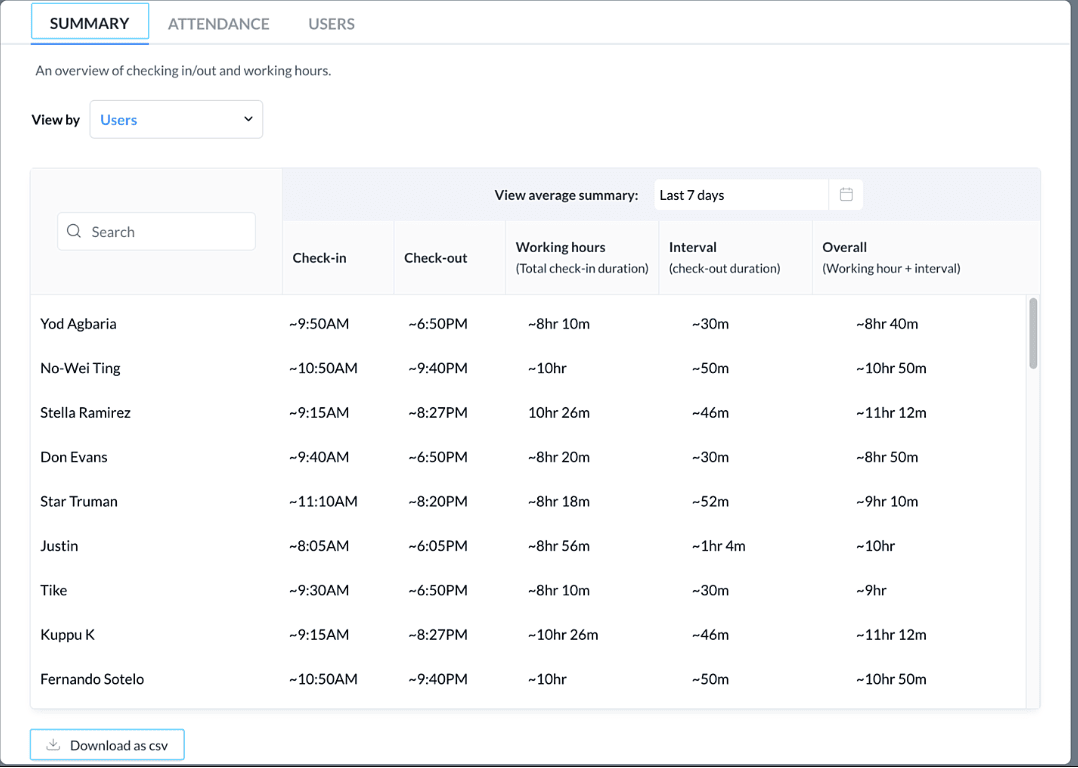Click the Check-in column header

(319, 258)
